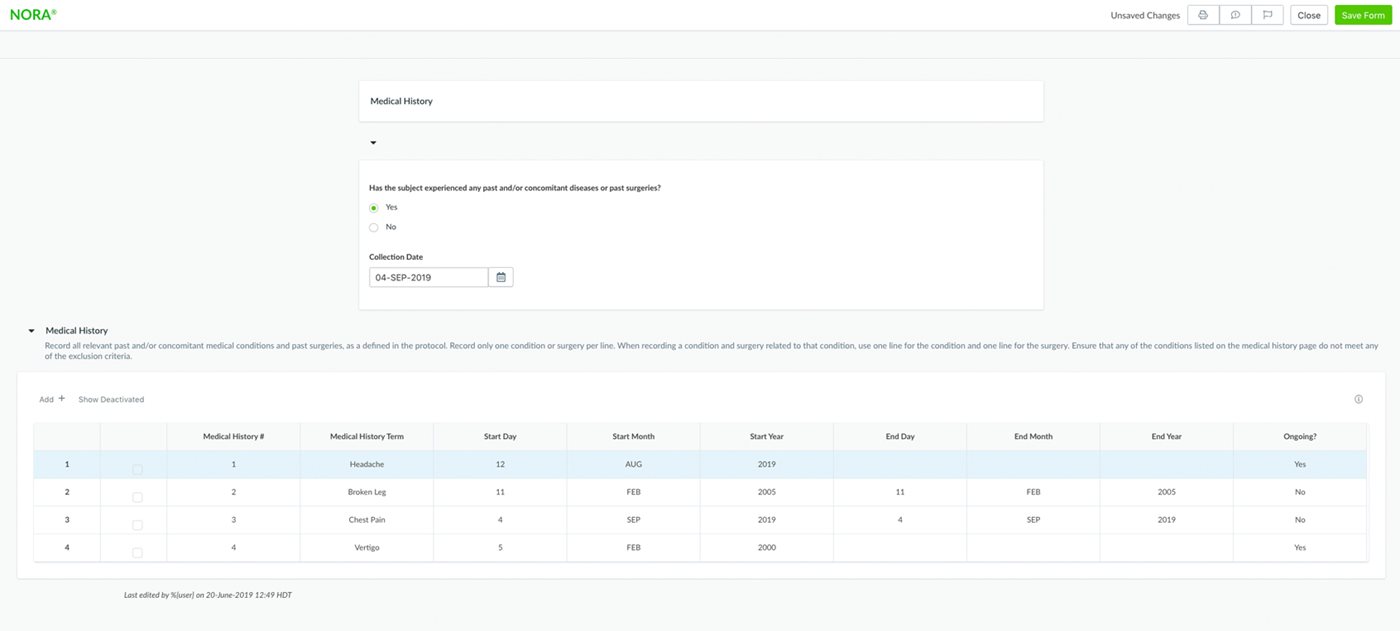
Task: Click the Medical History Term column header
Action: tap(367, 436)
